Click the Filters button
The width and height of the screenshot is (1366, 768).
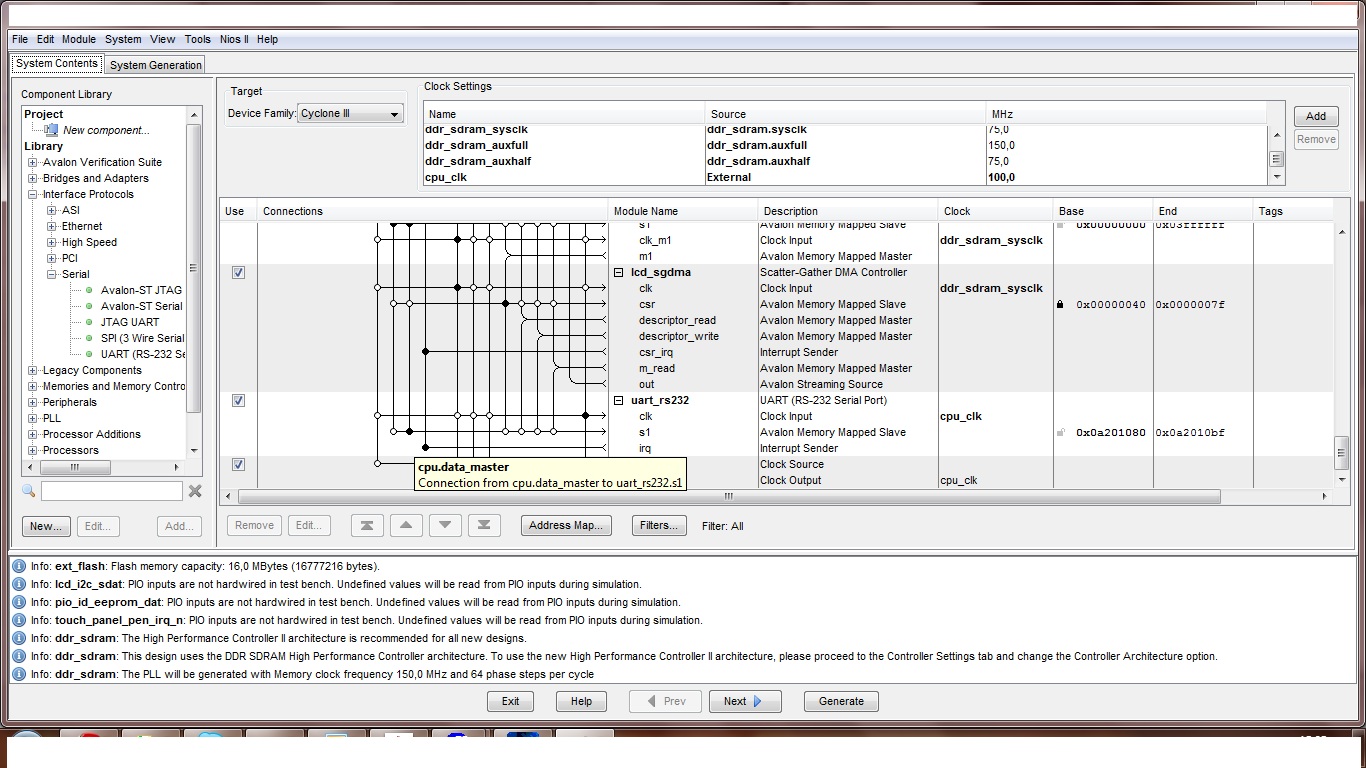[x=659, y=525]
